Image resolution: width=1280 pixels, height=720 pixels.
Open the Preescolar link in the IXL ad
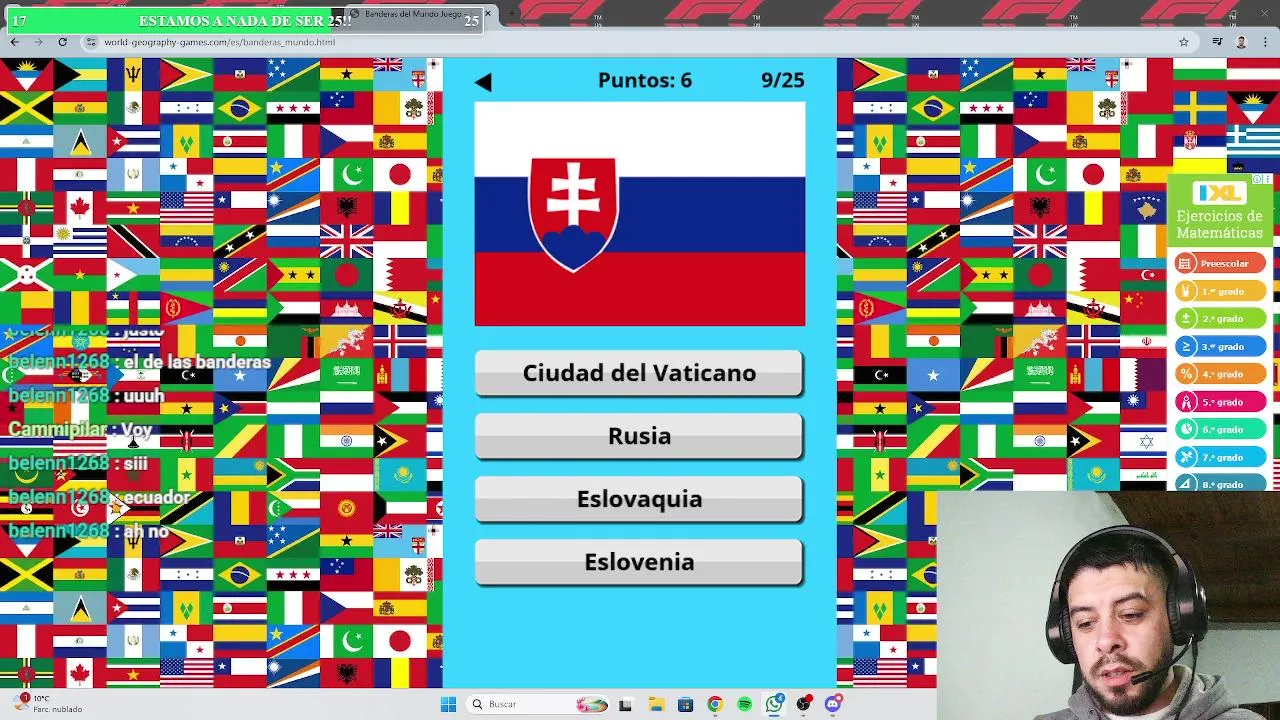pos(1220,263)
